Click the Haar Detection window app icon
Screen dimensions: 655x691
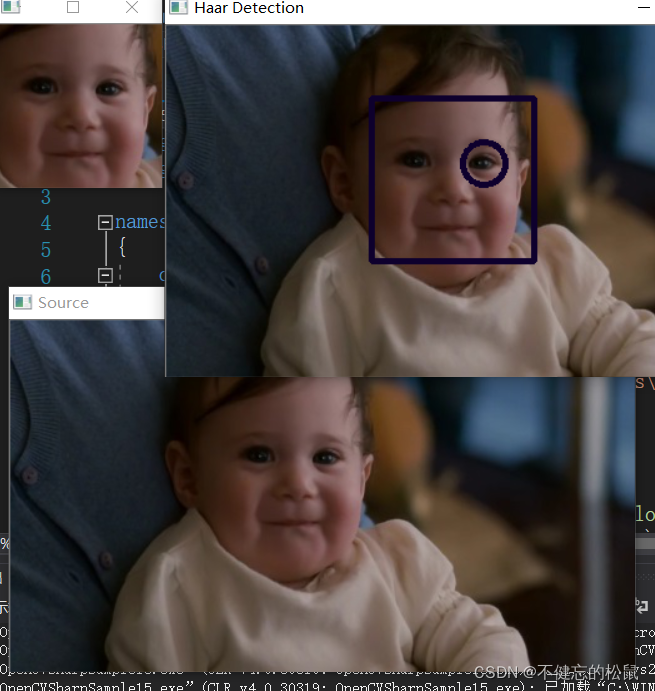point(179,7)
